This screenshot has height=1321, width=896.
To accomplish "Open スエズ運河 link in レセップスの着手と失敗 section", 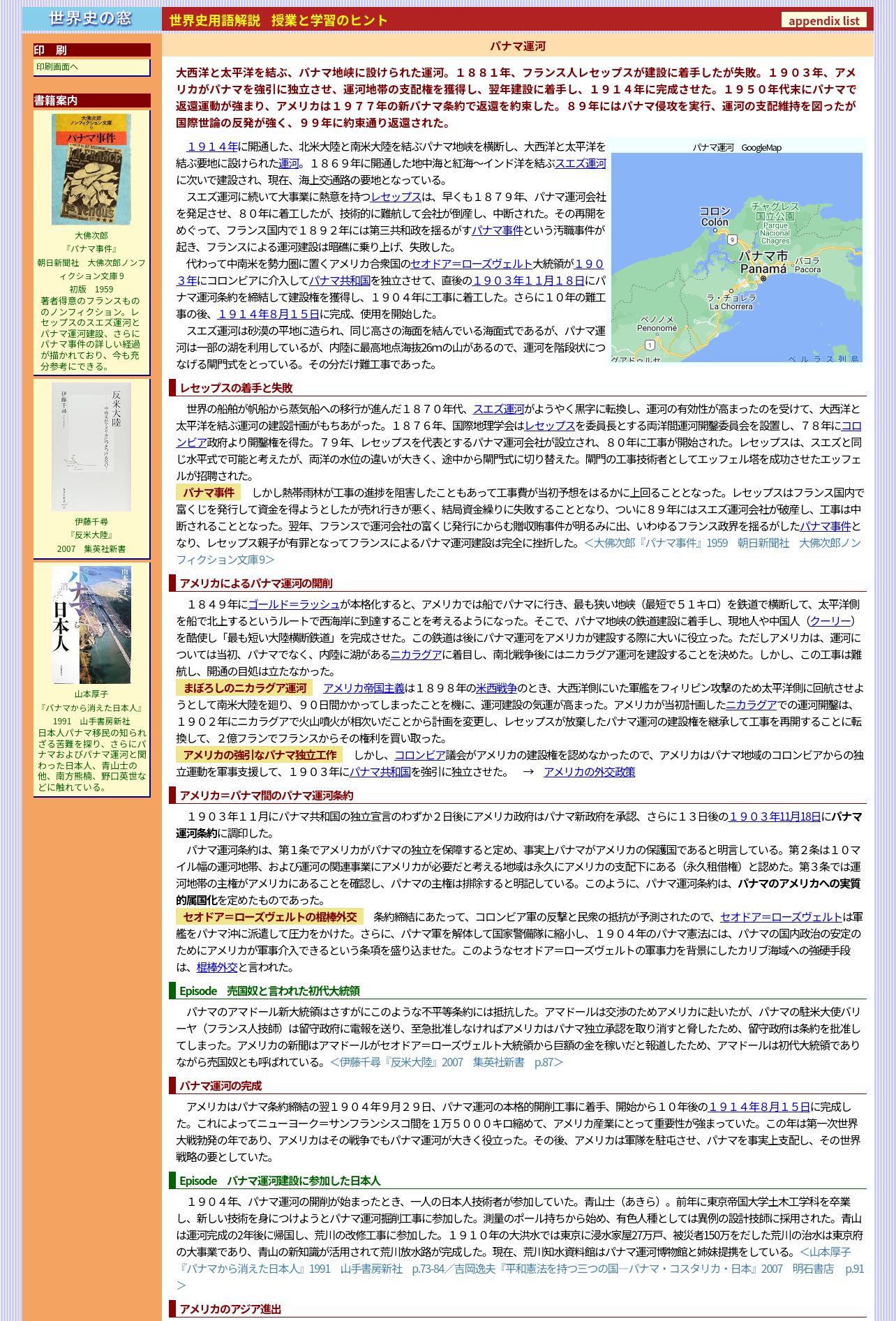I will point(498,409).
